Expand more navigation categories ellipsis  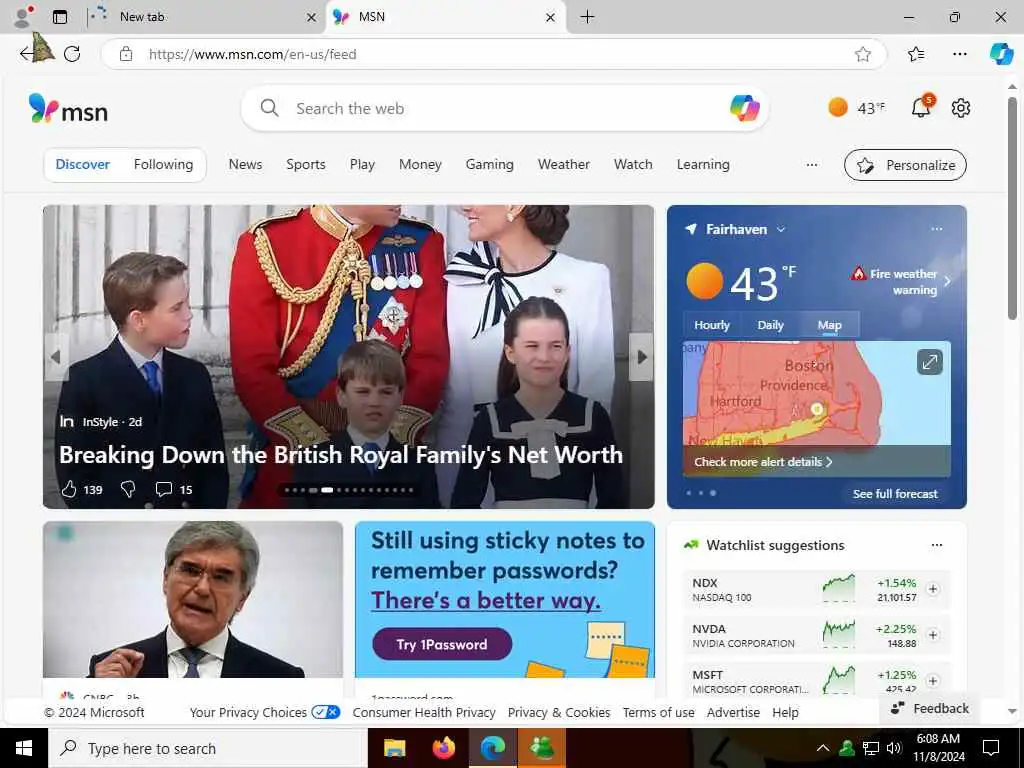point(812,165)
